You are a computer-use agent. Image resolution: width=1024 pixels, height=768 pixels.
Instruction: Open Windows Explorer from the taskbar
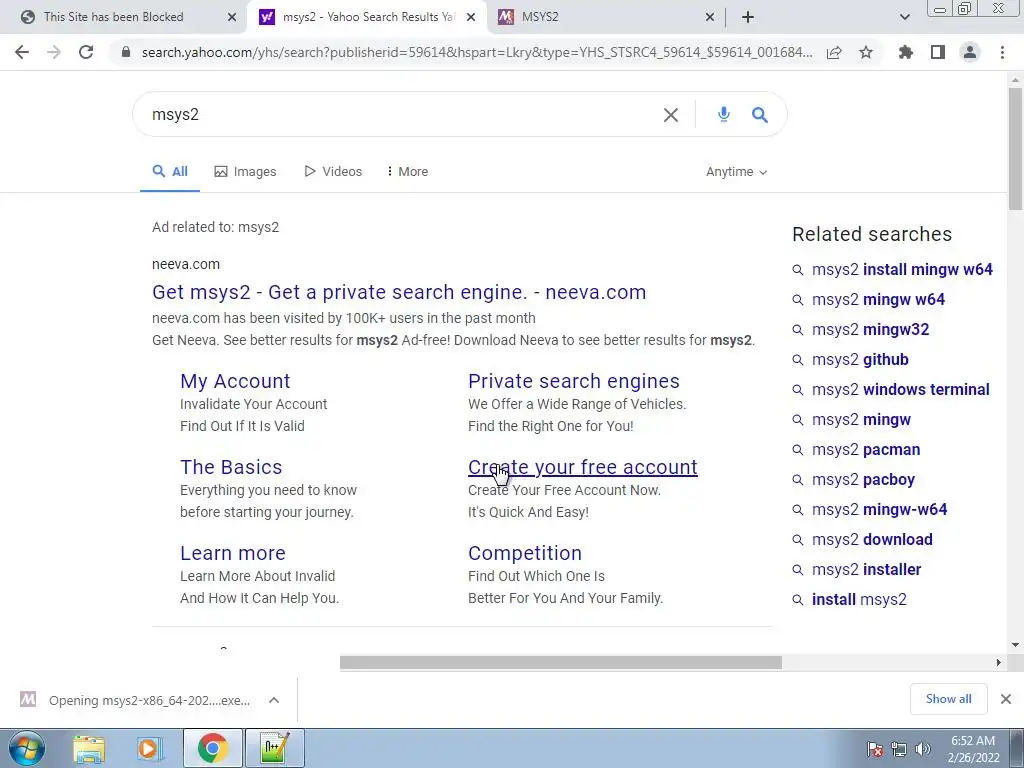pyautogui.click(x=89, y=749)
